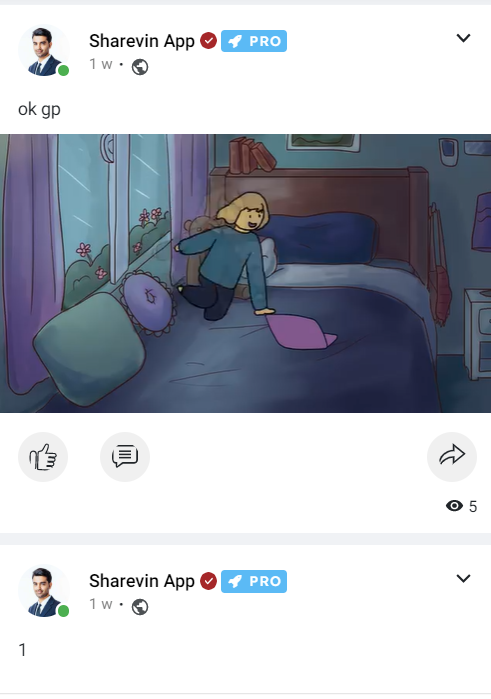This screenshot has width=491, height=699.
Task: Like the "ok gp" post with thumbs-up
Action: [x=43, y=456]
